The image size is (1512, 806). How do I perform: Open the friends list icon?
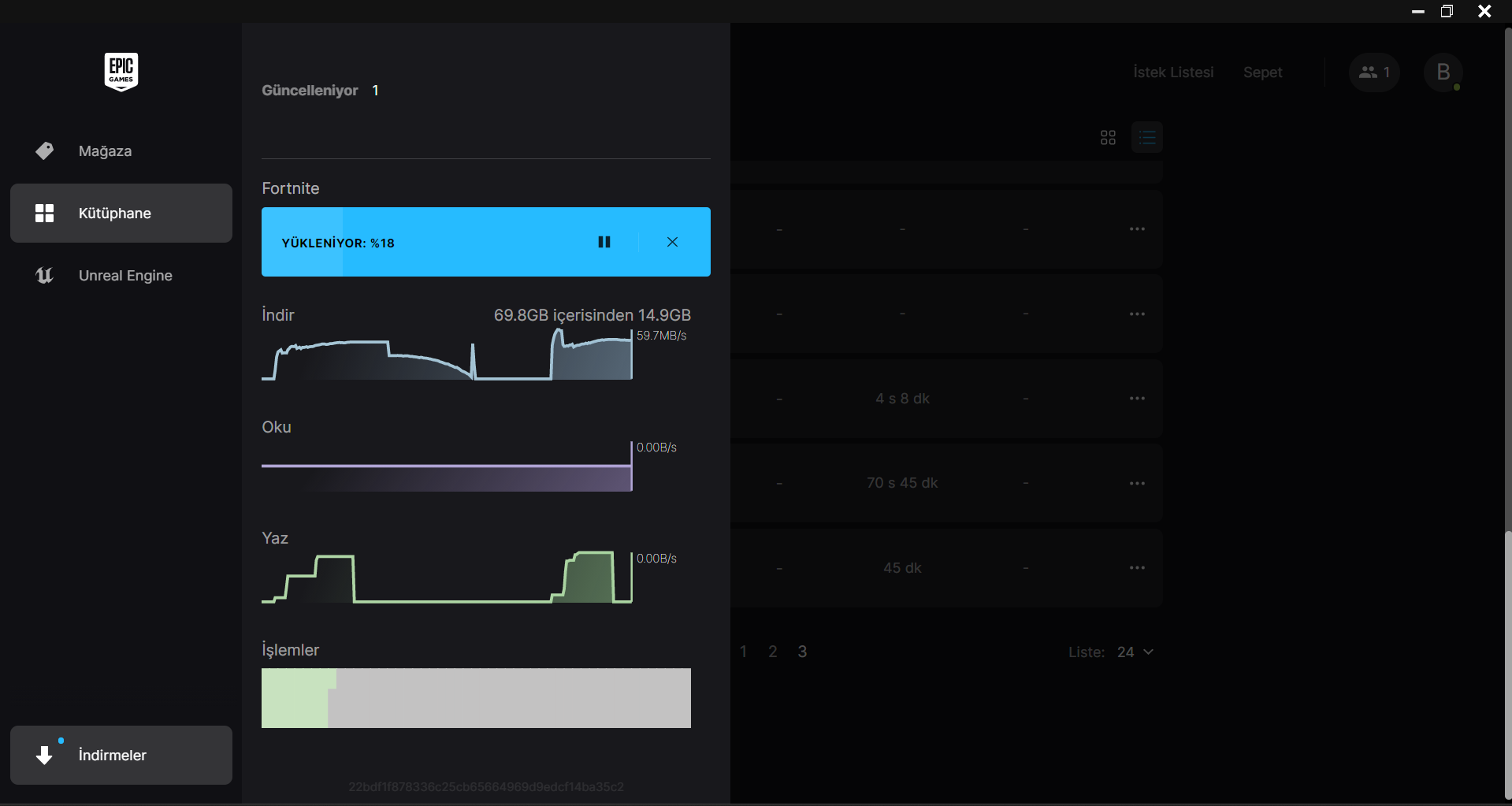[x=1374, y=72]
